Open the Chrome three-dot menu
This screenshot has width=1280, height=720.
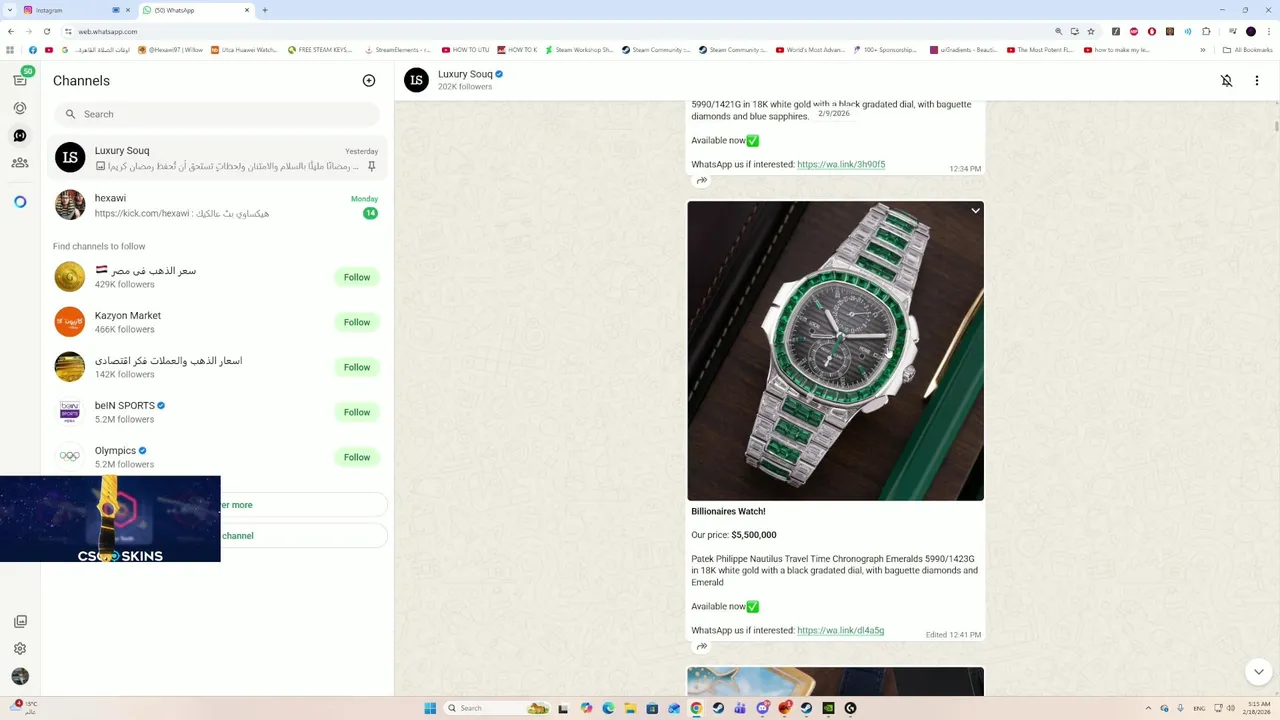click(1269, 31)
